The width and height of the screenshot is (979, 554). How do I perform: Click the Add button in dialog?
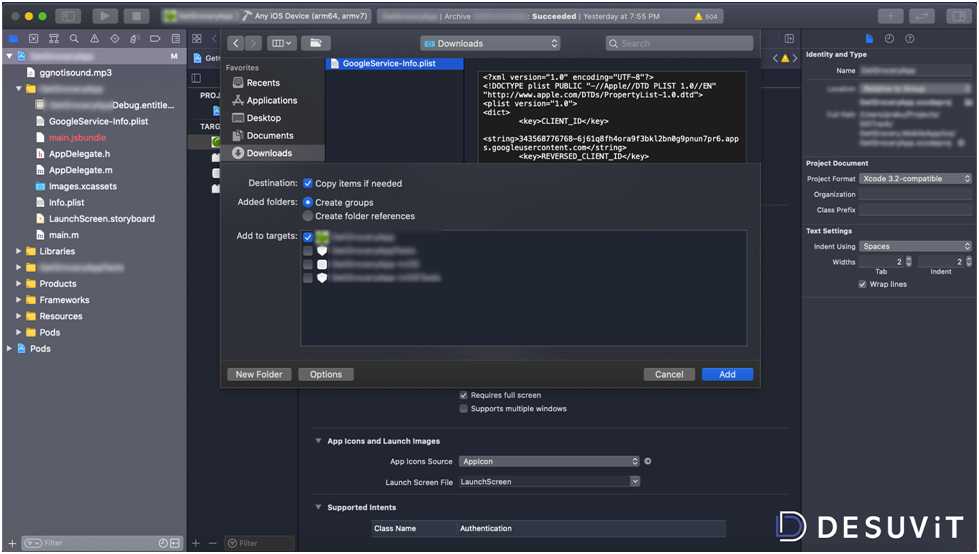click(727, 374)
